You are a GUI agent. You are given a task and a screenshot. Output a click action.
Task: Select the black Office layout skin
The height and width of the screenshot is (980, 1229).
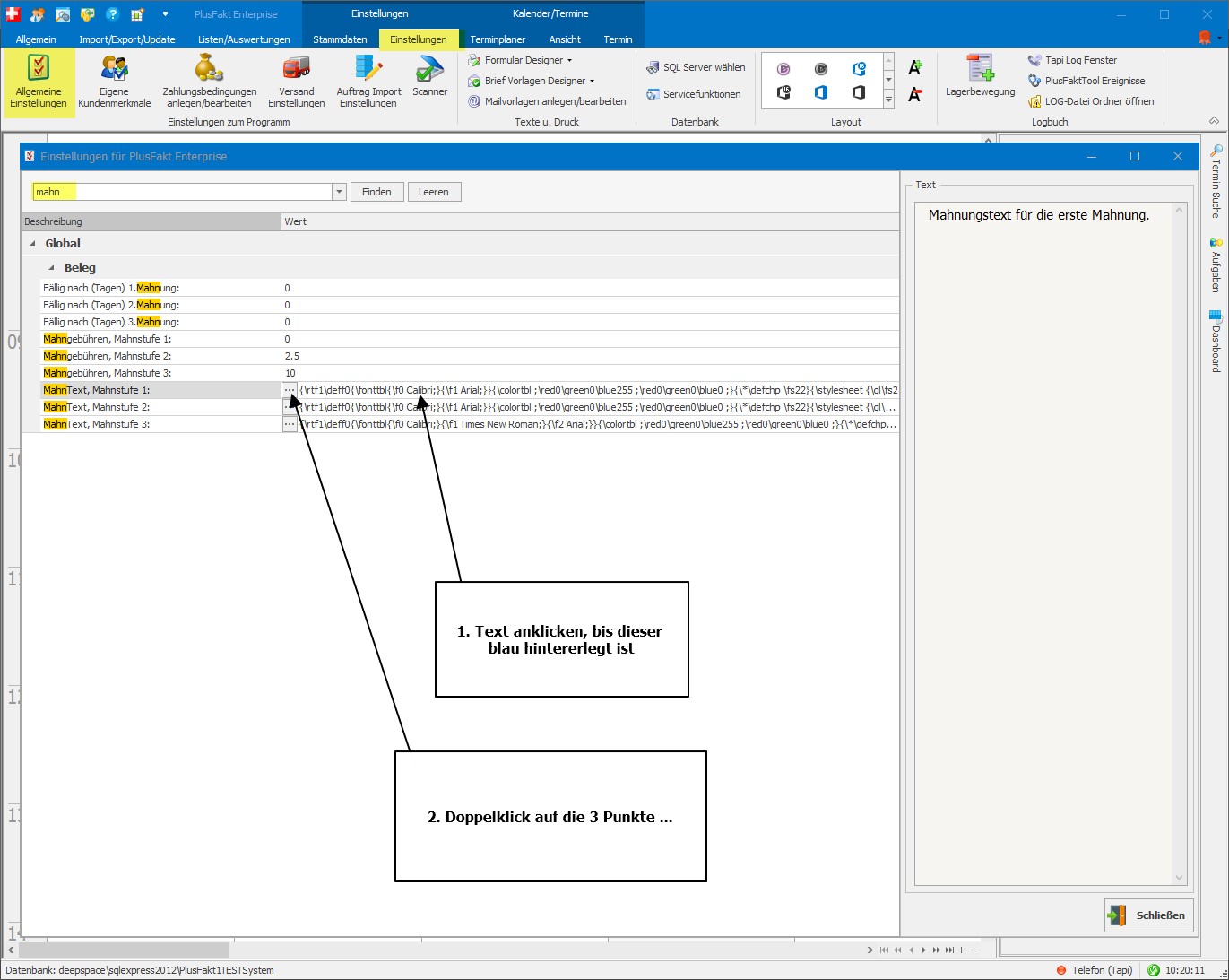[859, 92]
